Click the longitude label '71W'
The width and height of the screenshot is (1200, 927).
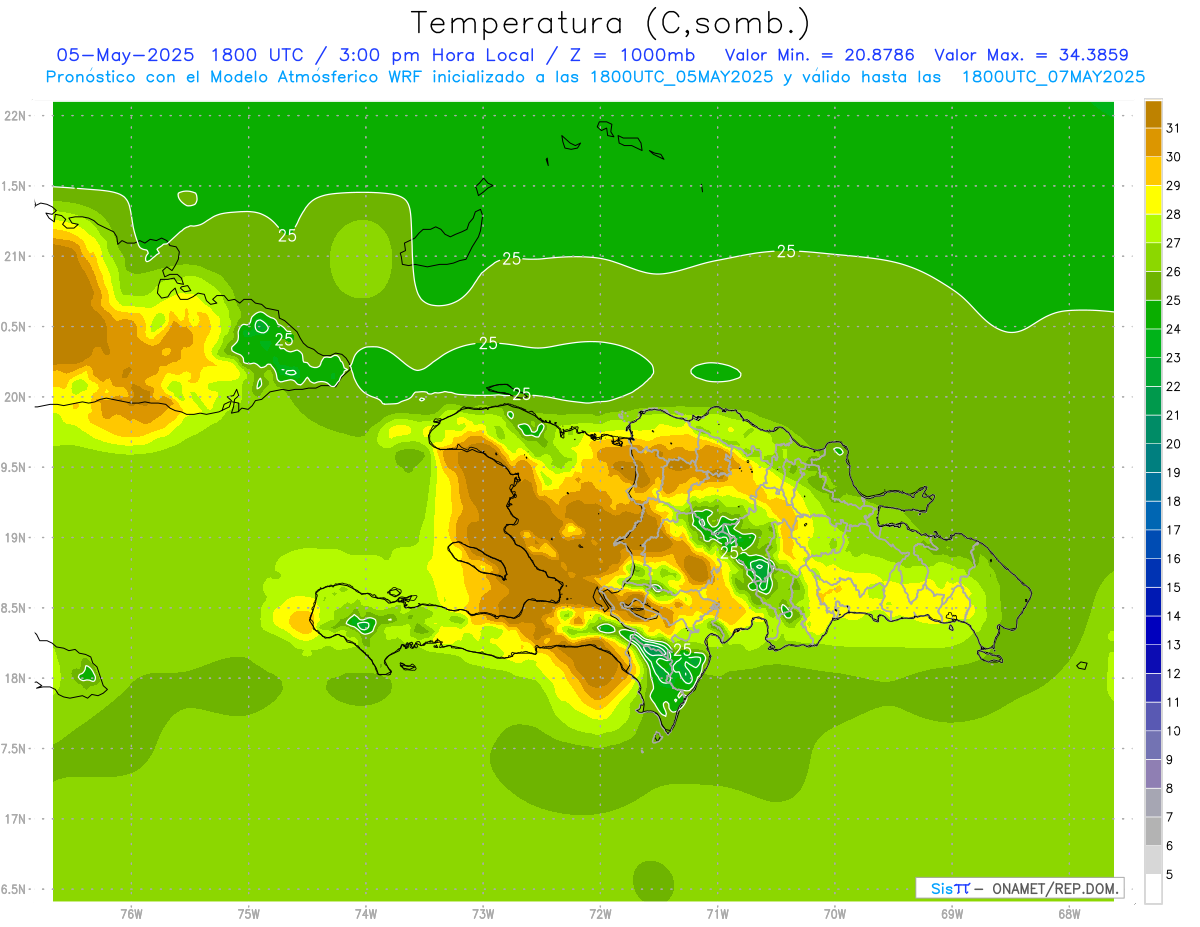point(717,913)
